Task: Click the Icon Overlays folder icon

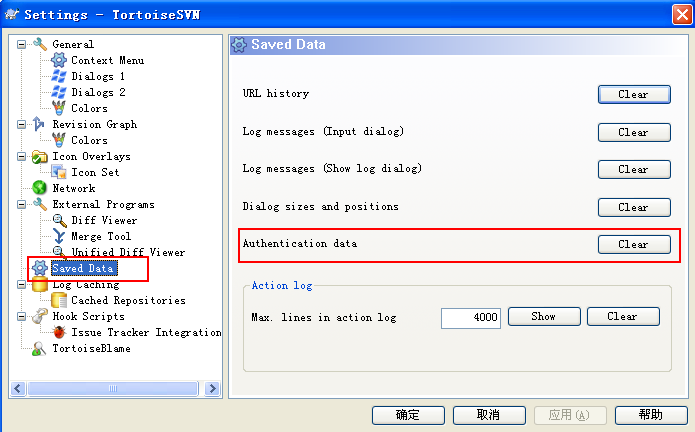Action: coord(39,156)
